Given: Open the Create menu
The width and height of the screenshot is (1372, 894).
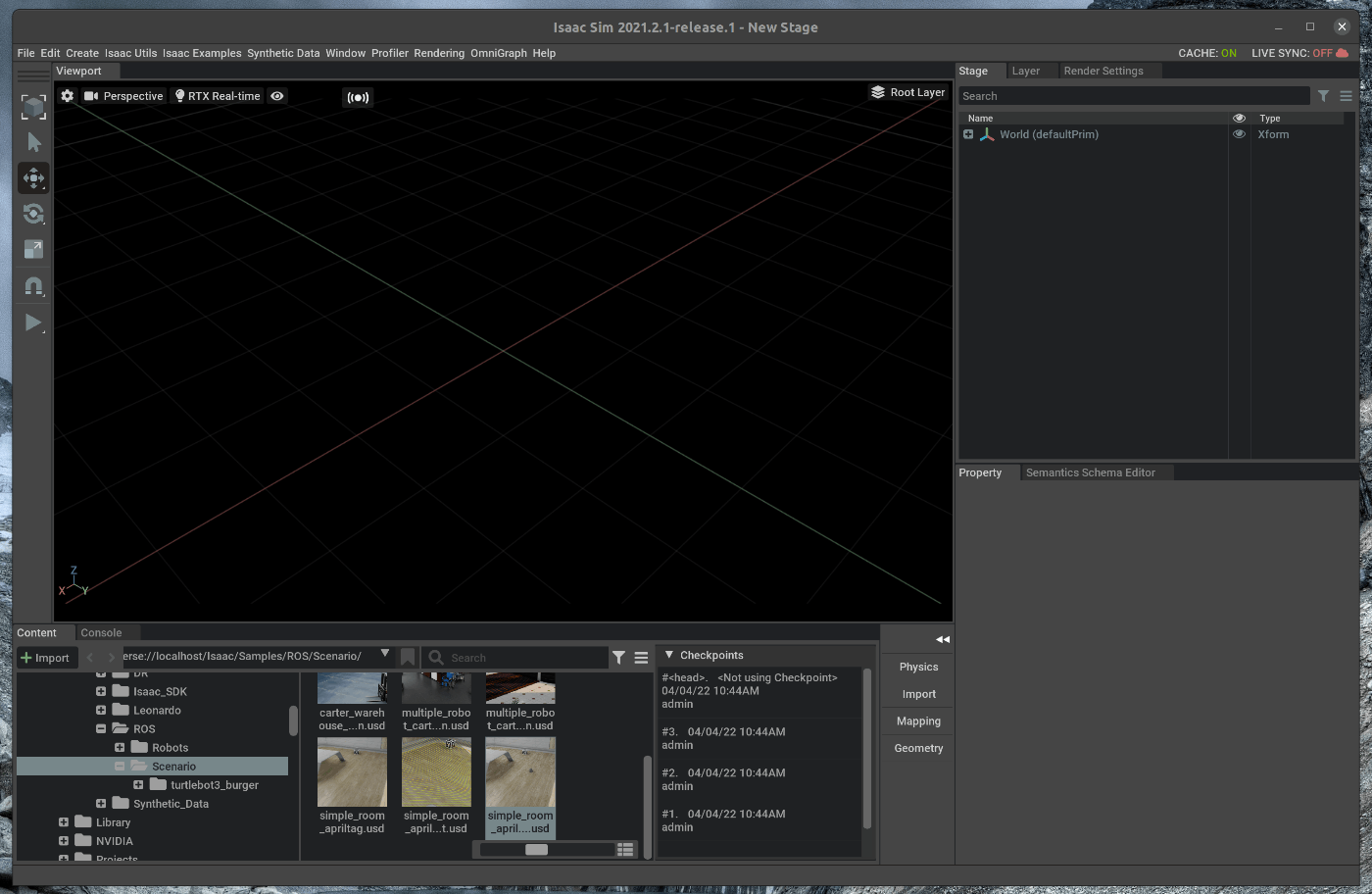Looking at the screenshot, I should (x=82, y=53).
